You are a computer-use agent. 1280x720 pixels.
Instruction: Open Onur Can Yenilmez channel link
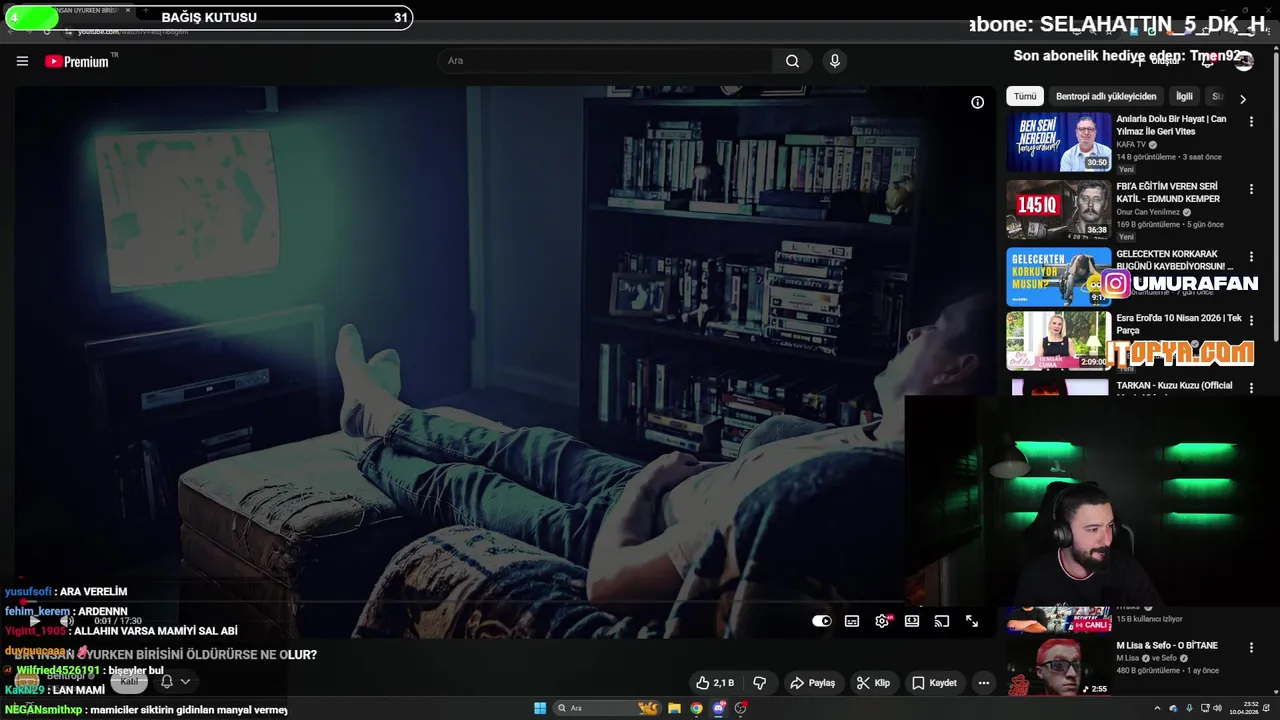click(1148, 212)
